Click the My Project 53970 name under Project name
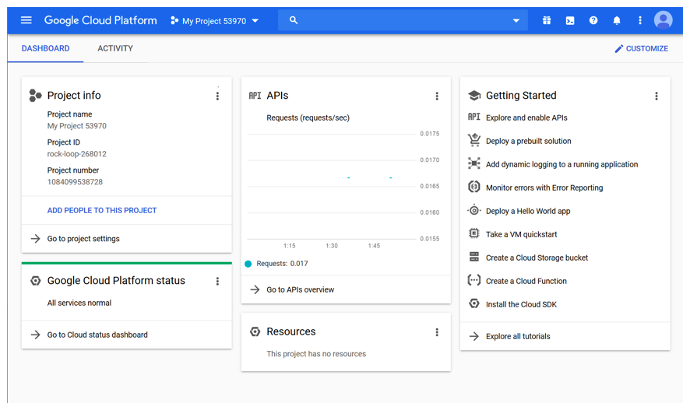 point(77,126)
